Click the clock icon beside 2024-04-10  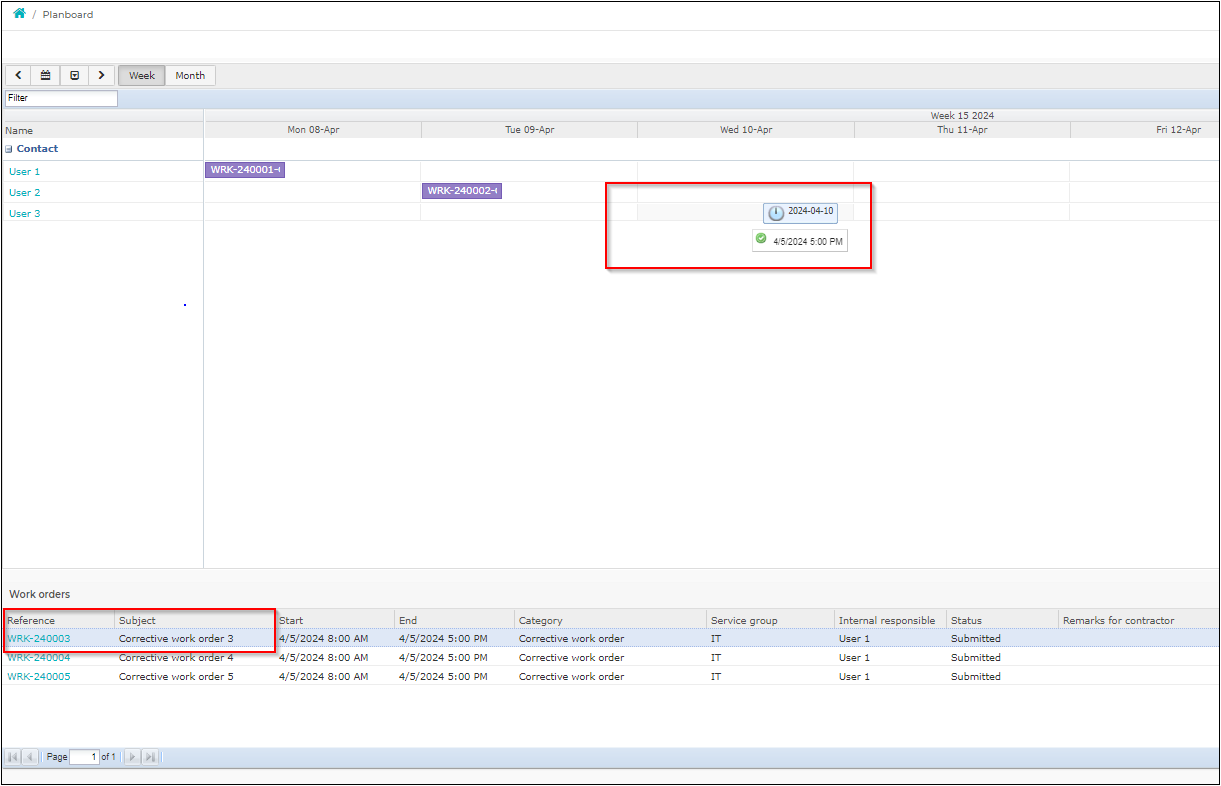(x=776, y=213)
